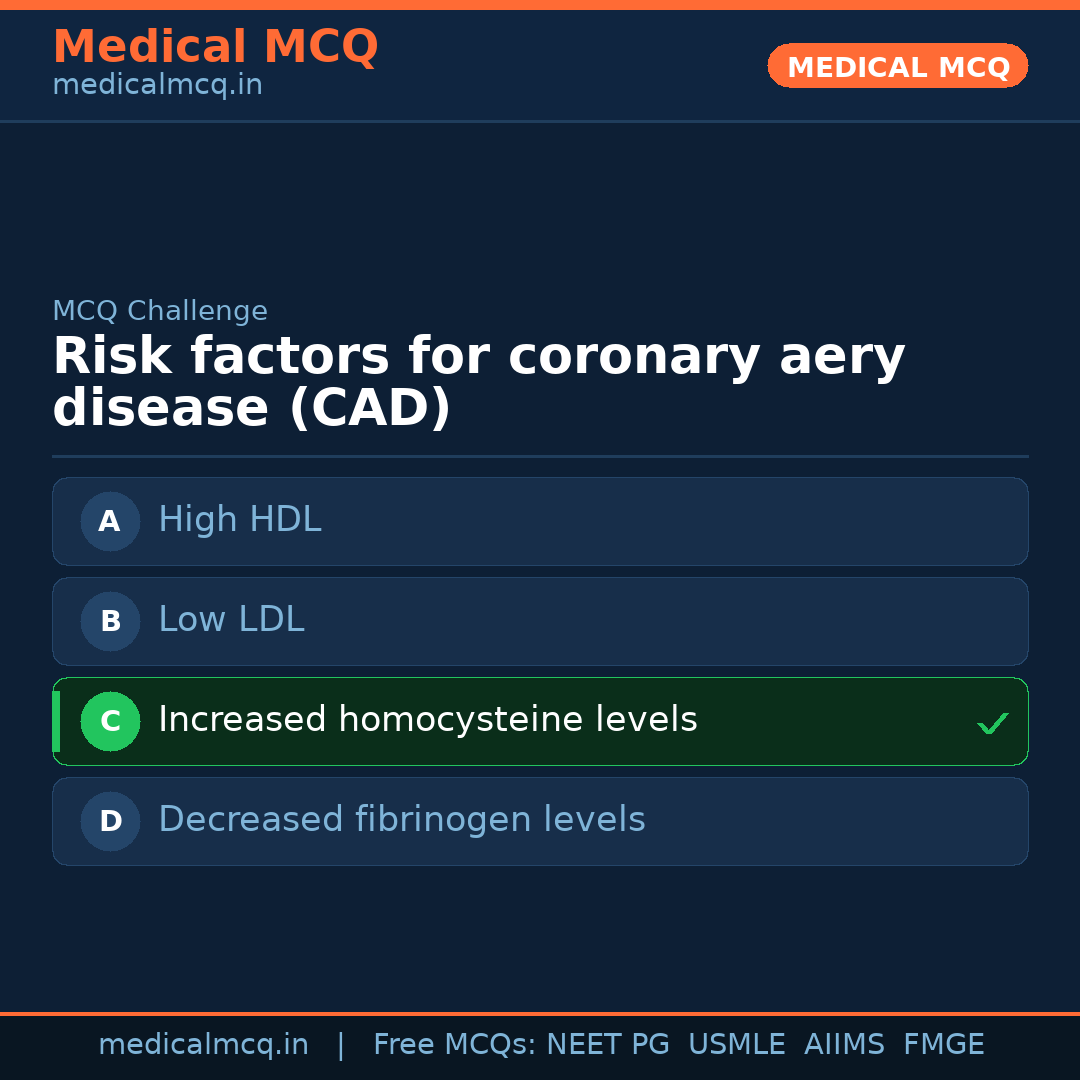This screenshot has height=1080, width=1080.
Task: Click the letter B circle badge
Action: click(110, 621)
